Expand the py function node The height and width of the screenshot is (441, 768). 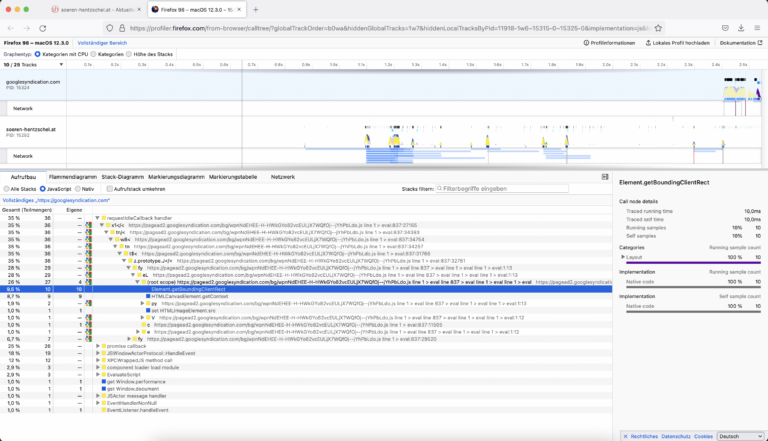[x=142, y=303]
